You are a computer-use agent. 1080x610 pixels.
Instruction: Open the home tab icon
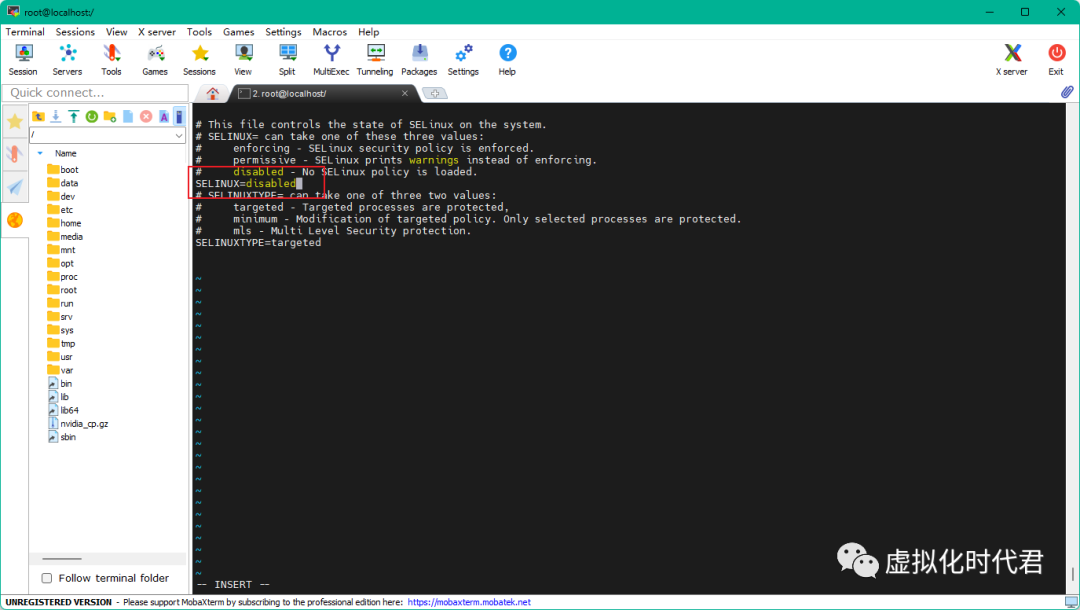[212, 93]
